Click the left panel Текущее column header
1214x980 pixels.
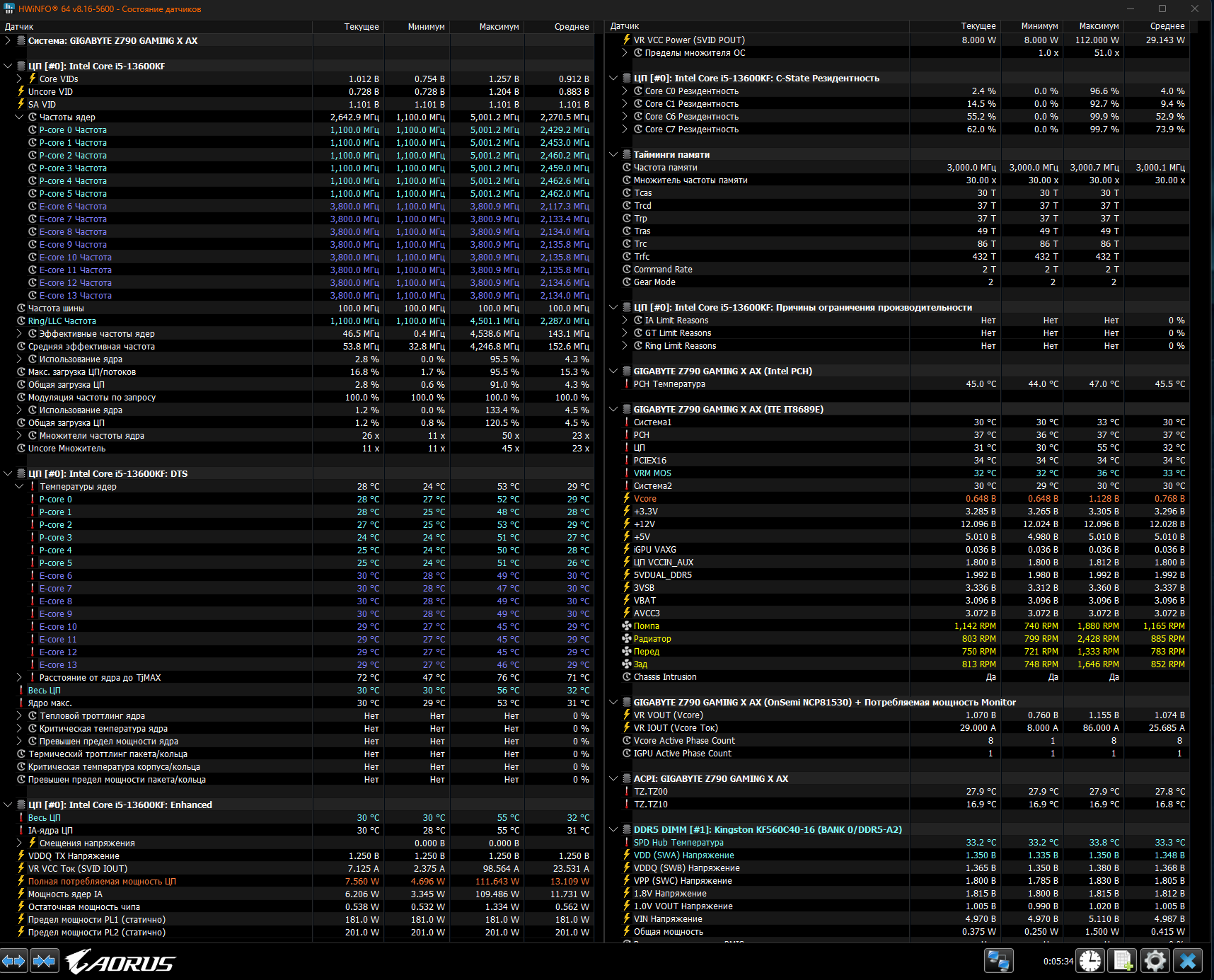coord(349,27)
